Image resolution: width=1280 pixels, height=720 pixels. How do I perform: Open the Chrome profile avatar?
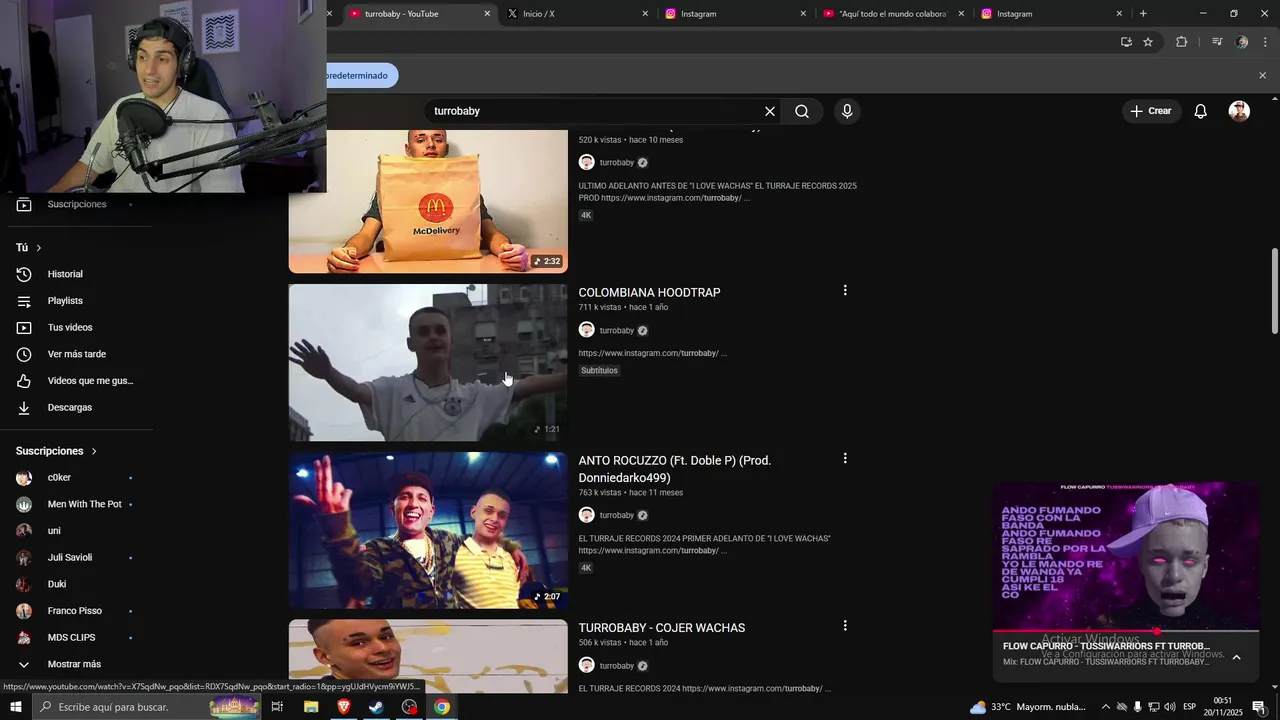pos(1242,42)
